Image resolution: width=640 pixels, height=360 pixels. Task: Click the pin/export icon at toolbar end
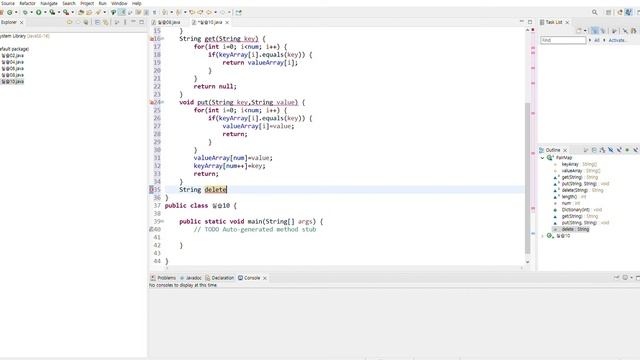(238, 12)
